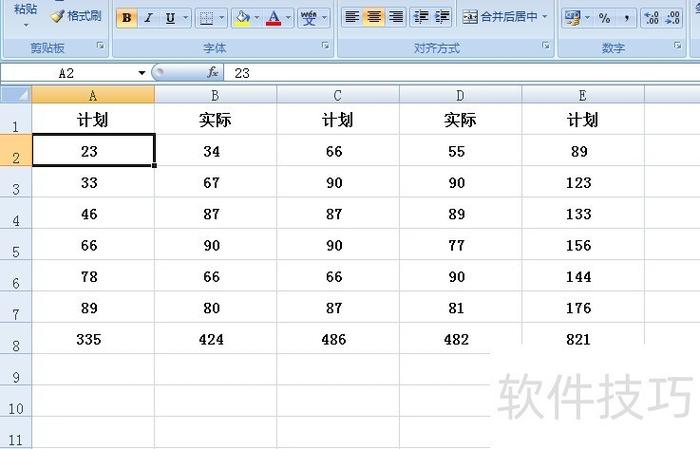Decrease decimal places

(672, 18)
